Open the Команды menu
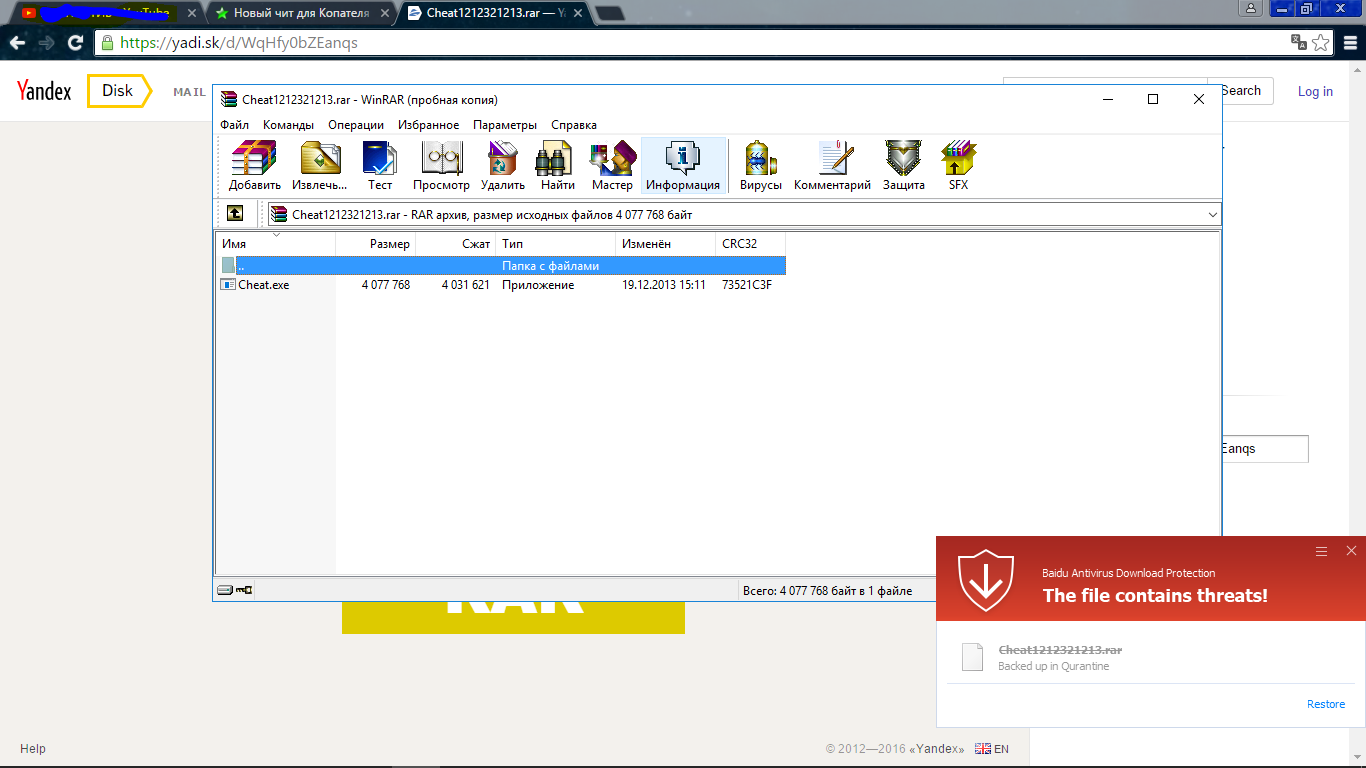The width and height of the screenshot is (1366, 768). coord(289,125)
